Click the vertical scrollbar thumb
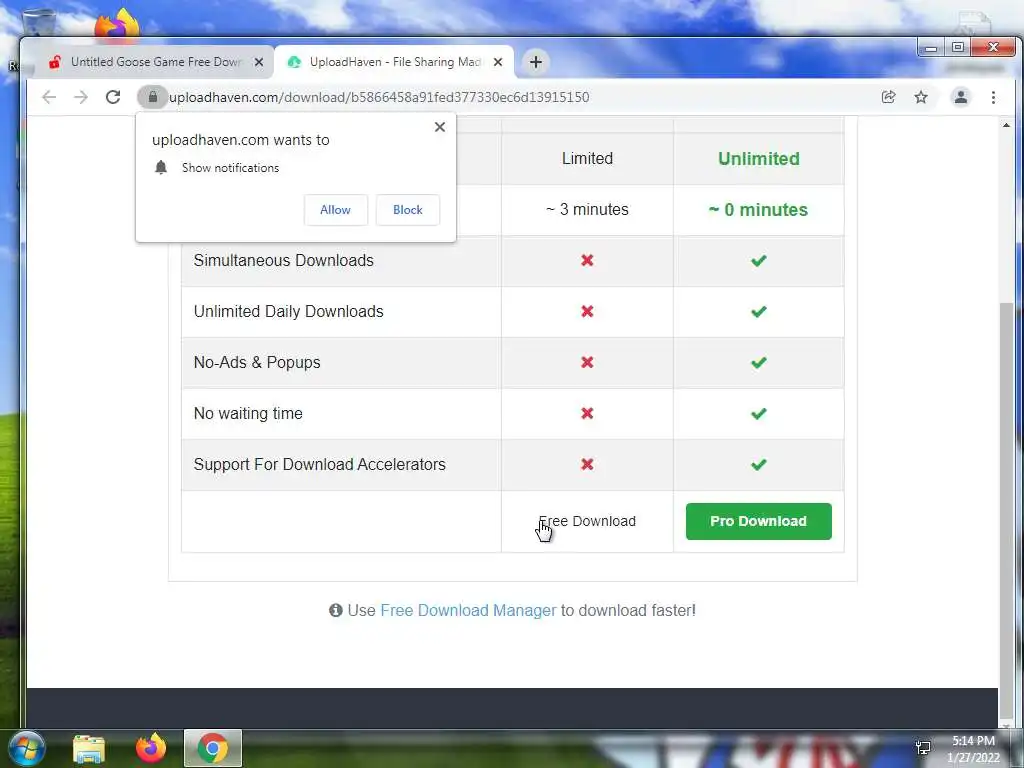Screen dimensions: 1024x768 (1006, 509)
